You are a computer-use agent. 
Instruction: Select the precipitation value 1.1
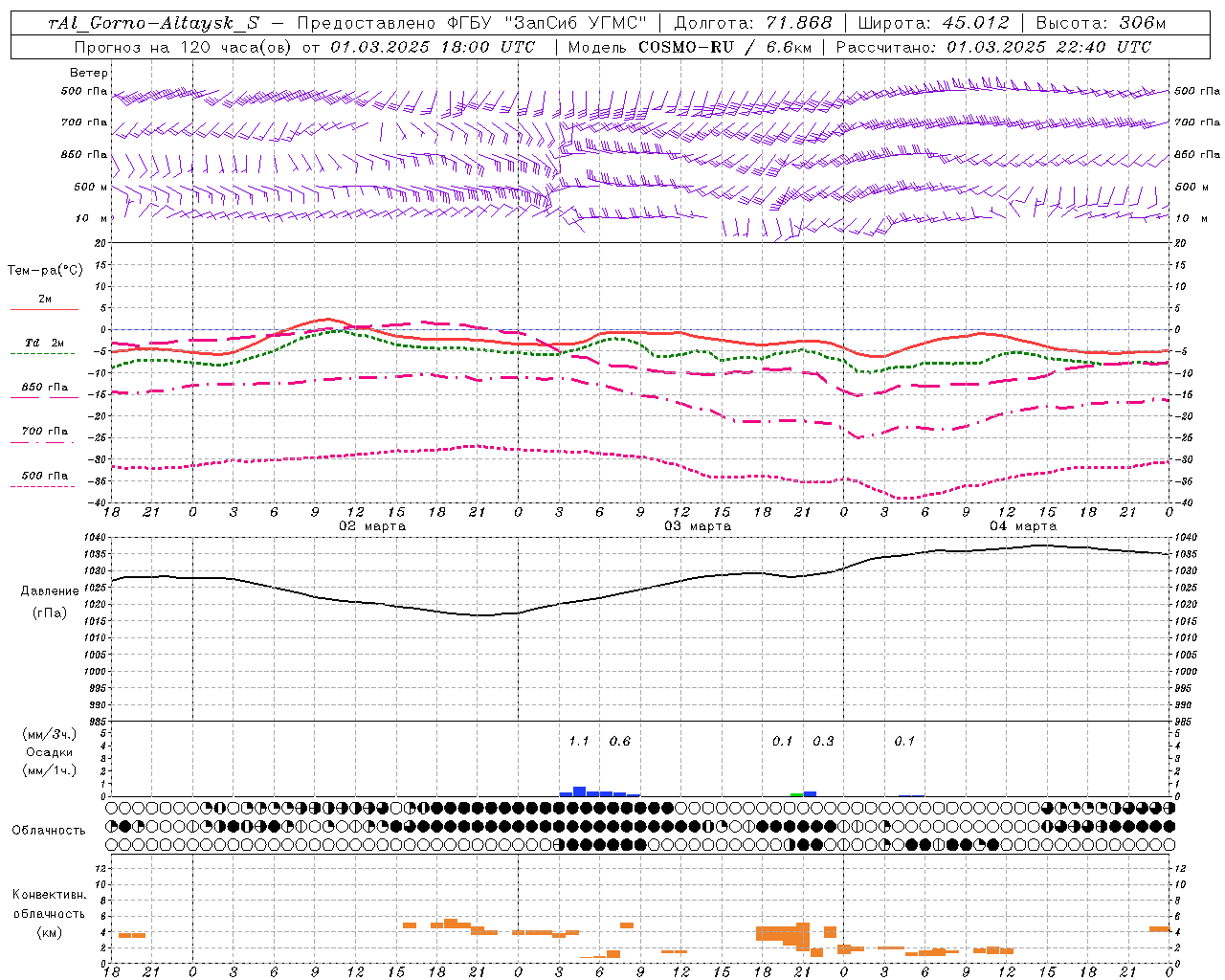pos(579,742)
